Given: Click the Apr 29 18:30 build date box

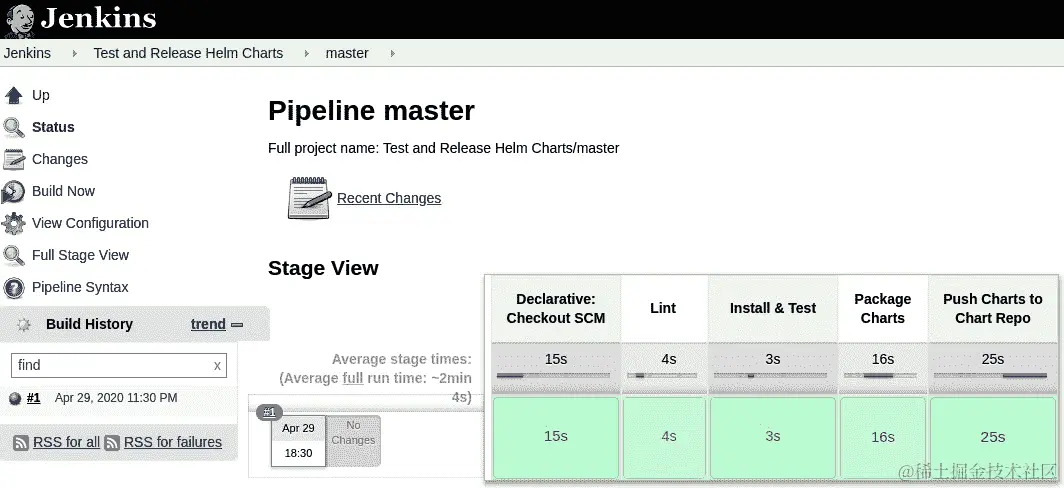Looking at the screenshot, I should 299,440.
